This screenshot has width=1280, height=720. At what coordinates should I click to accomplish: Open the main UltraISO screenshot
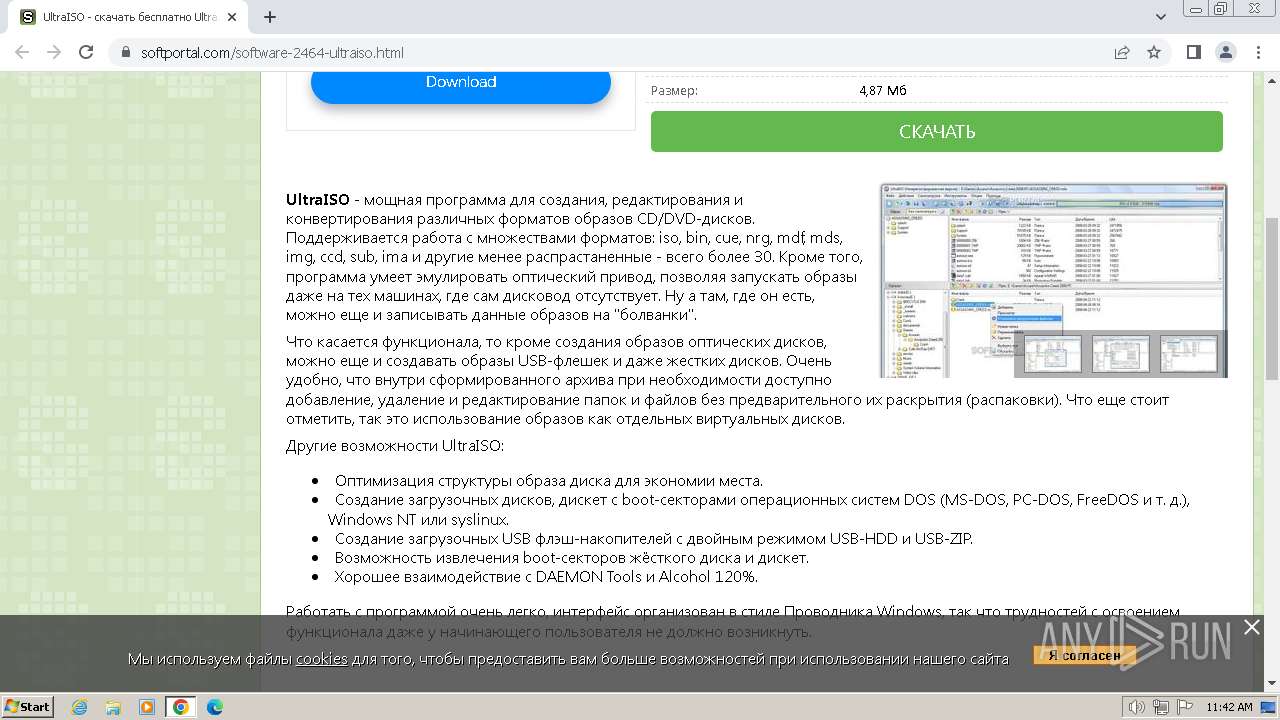pos(1054,280)
